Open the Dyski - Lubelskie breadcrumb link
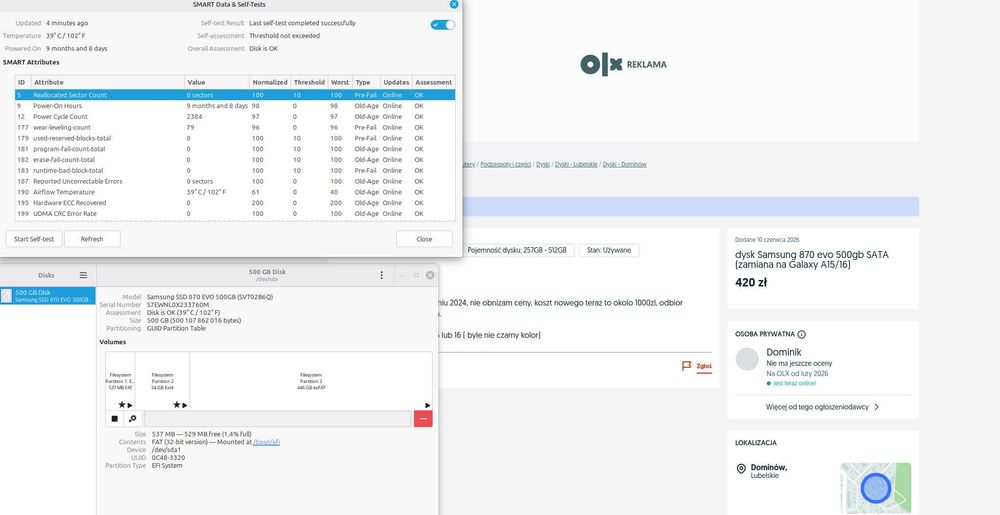The width and height of the screenshot is (1000, 515). (x=576, y=164)
